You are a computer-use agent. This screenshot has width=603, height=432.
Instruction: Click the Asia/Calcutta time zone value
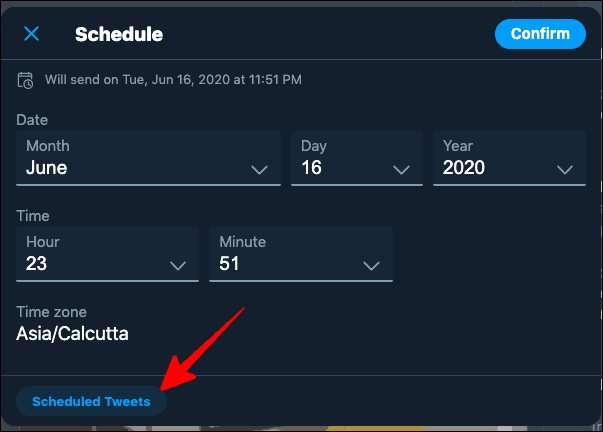pos(72,334)
